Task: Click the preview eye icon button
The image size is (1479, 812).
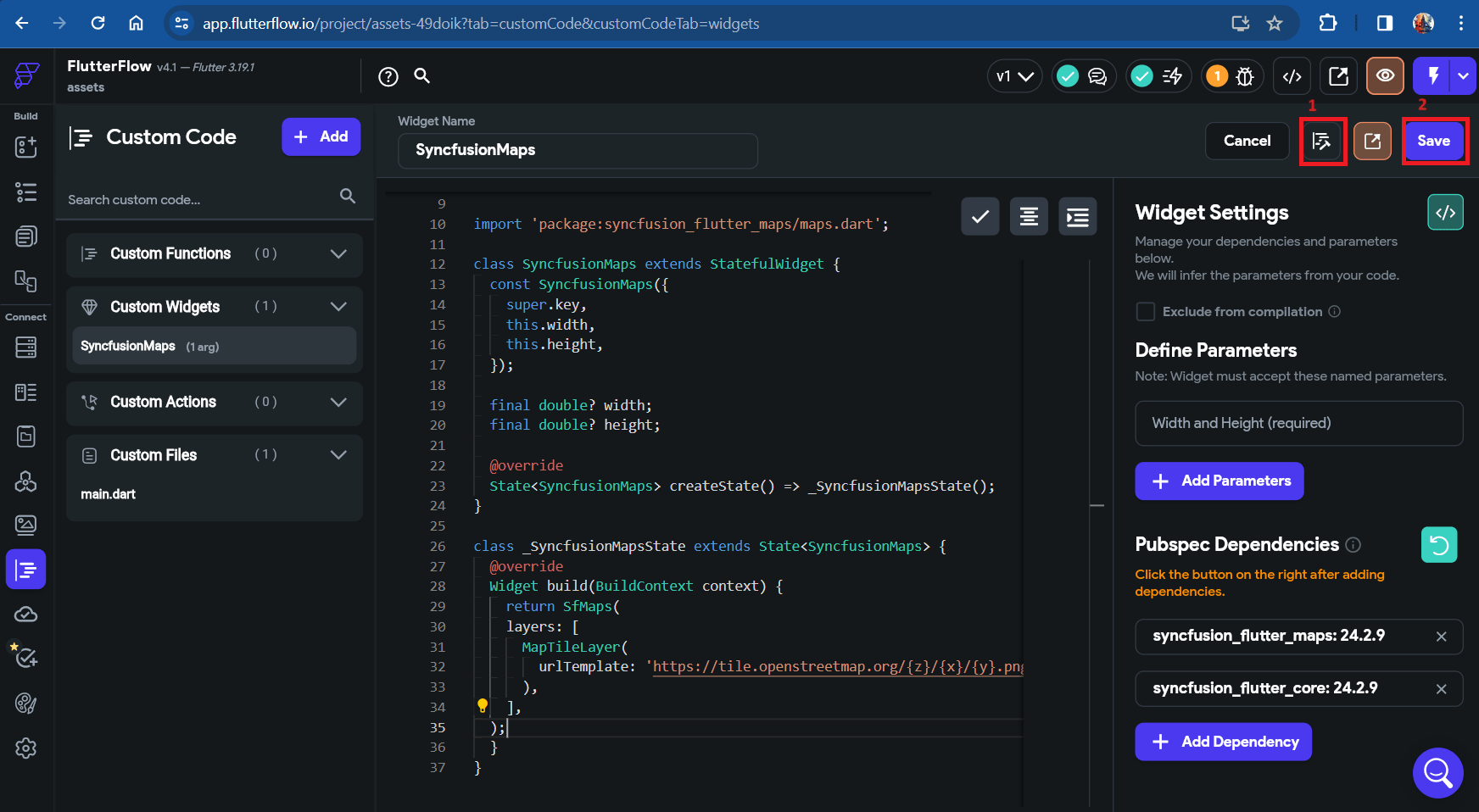Action: (1385, 76)
